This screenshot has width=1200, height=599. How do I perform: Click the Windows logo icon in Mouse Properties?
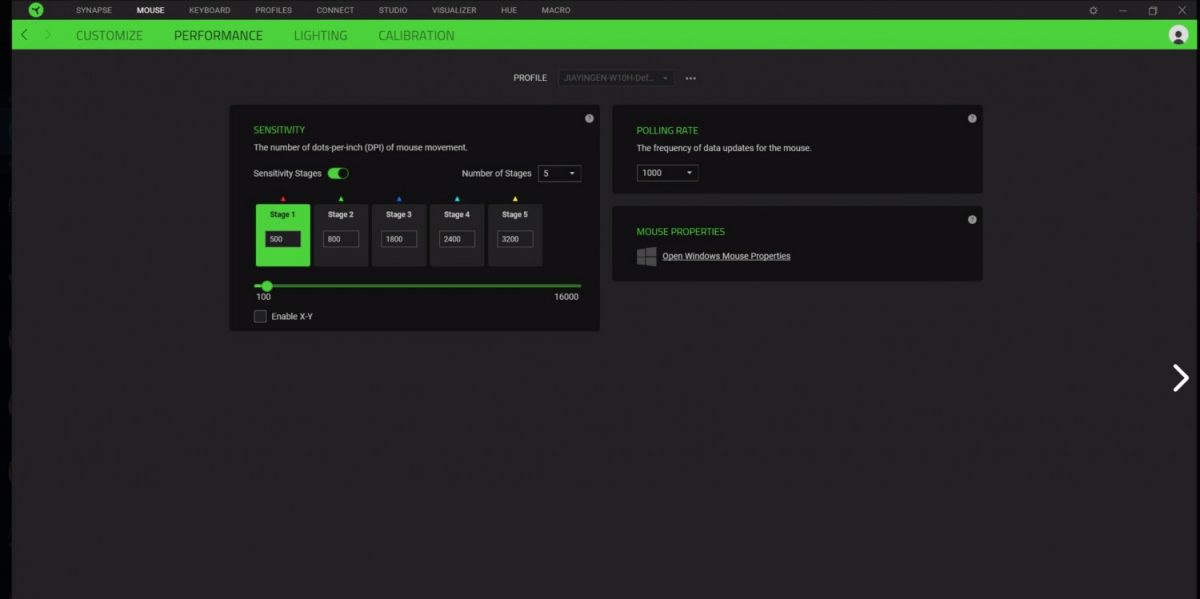pyautogui.click(x=647, y=256)
